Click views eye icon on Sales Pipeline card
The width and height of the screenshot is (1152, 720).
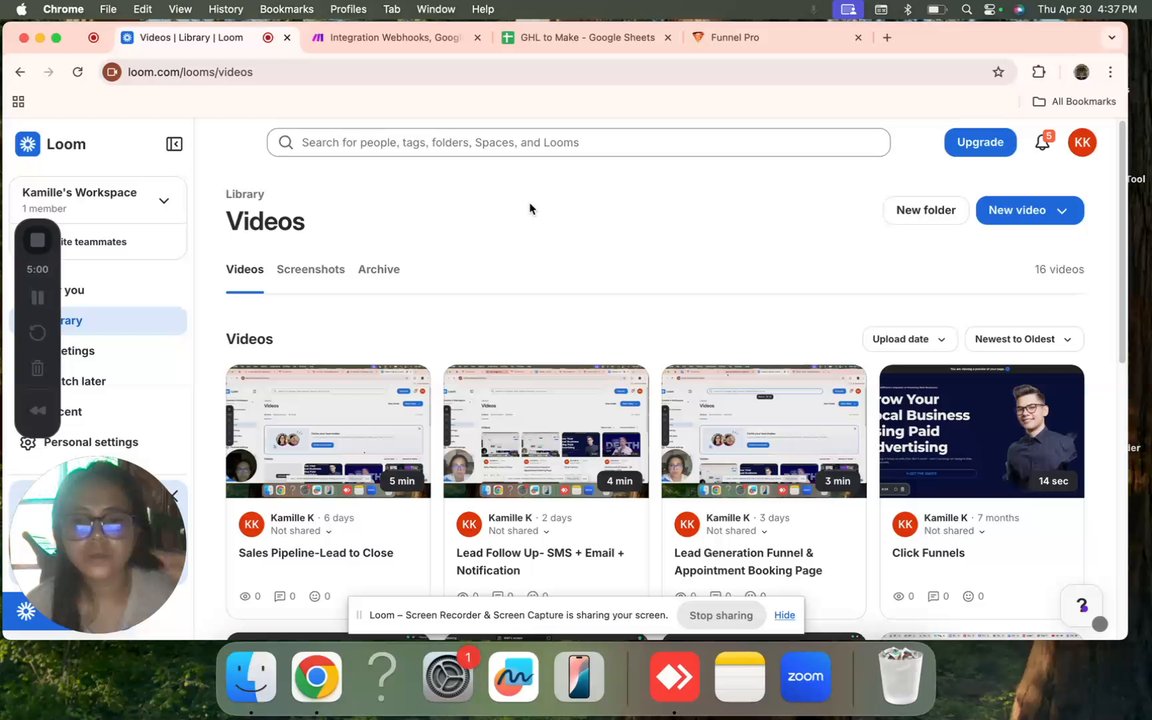[245, 597]
